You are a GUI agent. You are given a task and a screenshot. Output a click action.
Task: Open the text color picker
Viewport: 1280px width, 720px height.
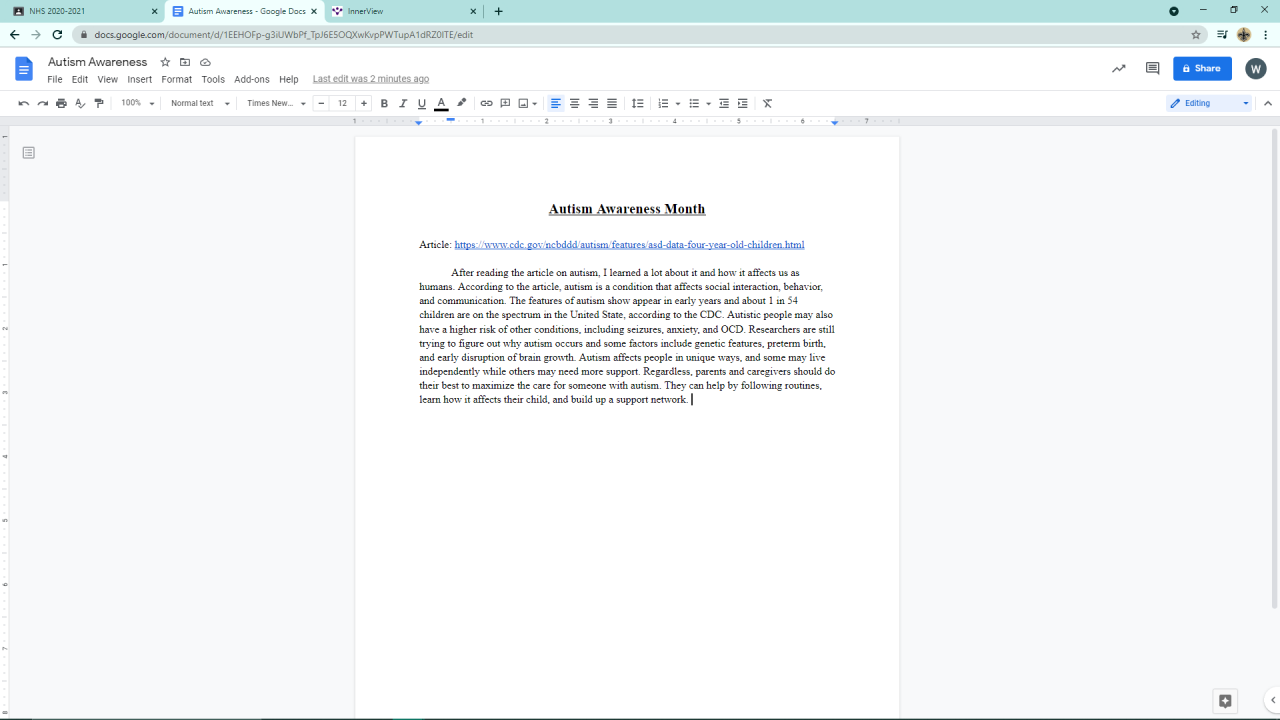pyautogui.click(x=441, y=104)
